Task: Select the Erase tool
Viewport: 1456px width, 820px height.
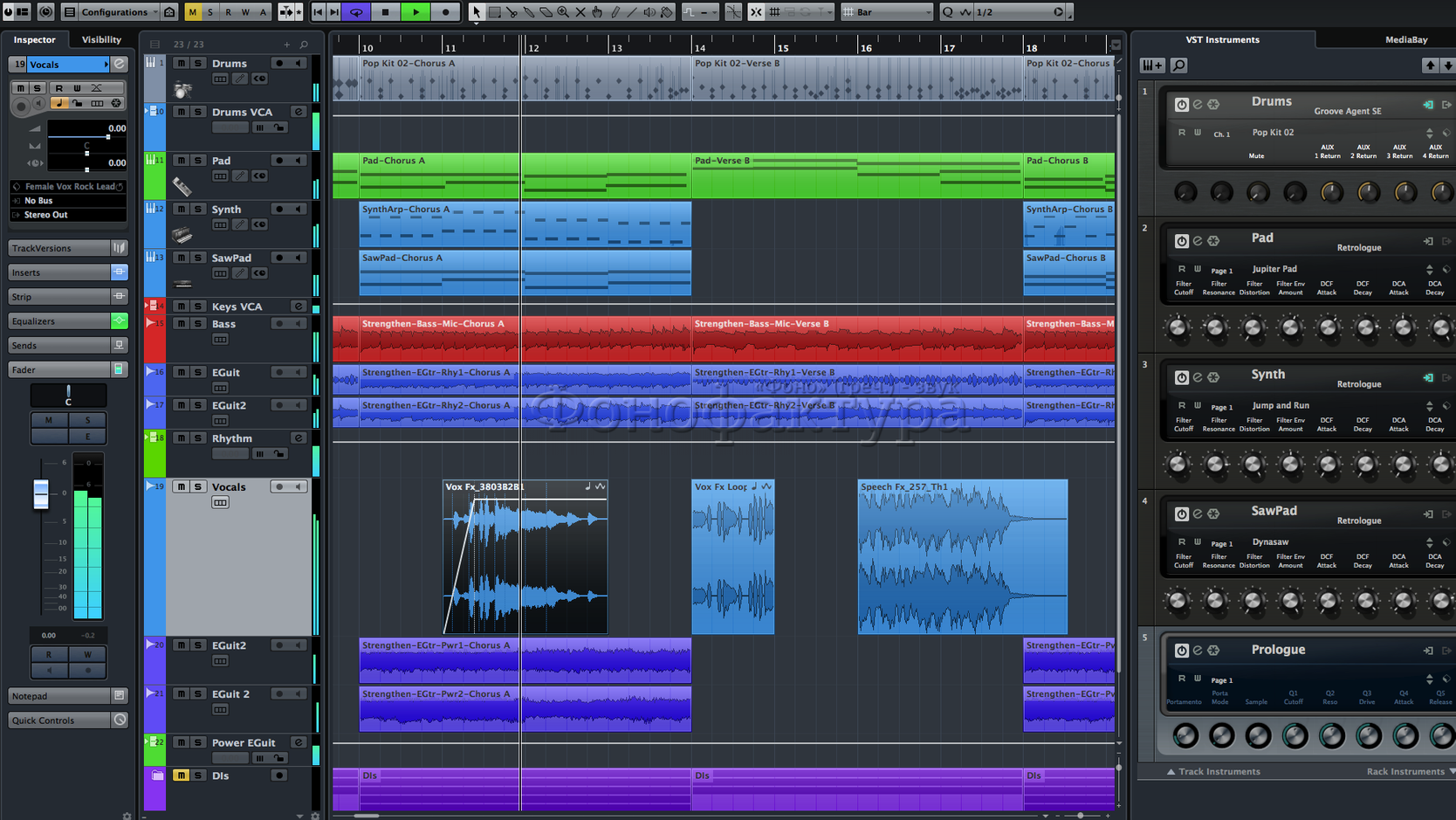Action: click(x=546, y=12)
